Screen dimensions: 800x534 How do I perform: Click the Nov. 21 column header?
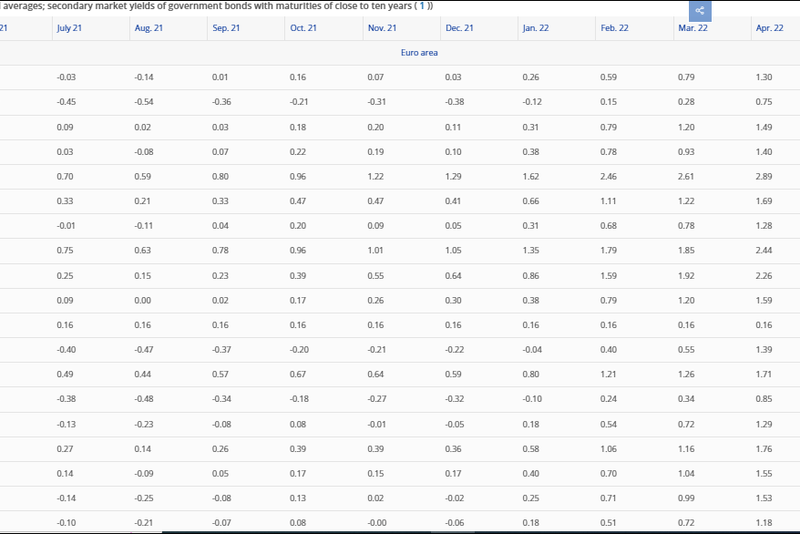[381, 28]
